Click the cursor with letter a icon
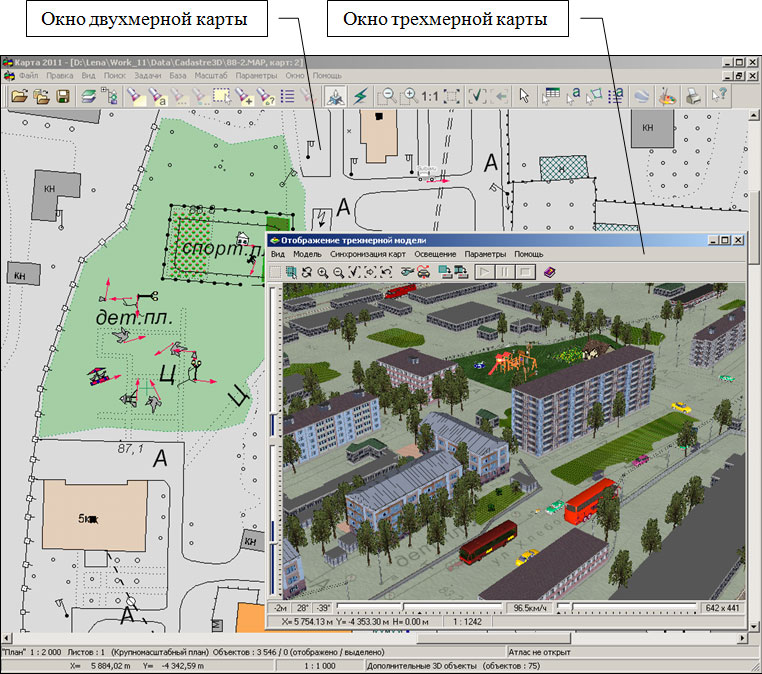This screenshot has width=762, height=674. 573,96
